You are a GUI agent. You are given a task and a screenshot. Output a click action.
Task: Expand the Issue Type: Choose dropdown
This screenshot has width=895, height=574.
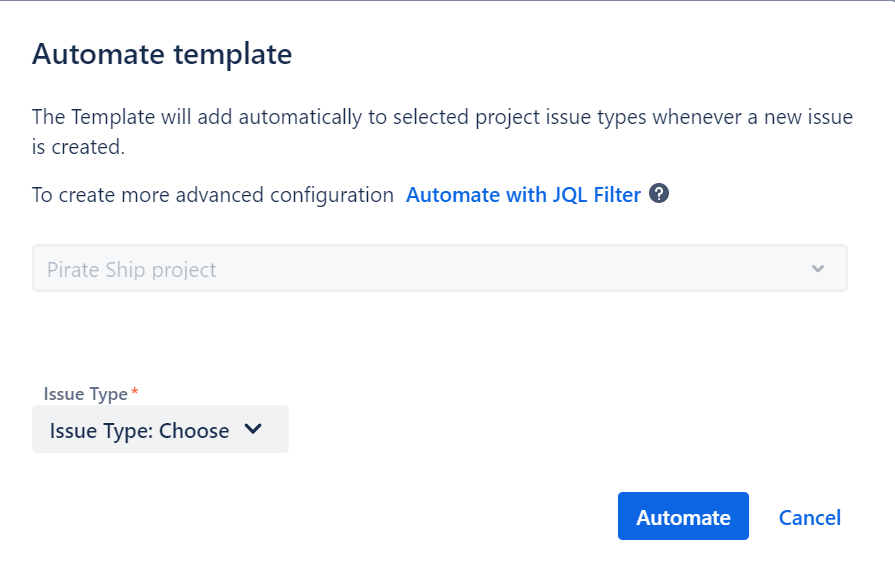(x=160, y=430)
